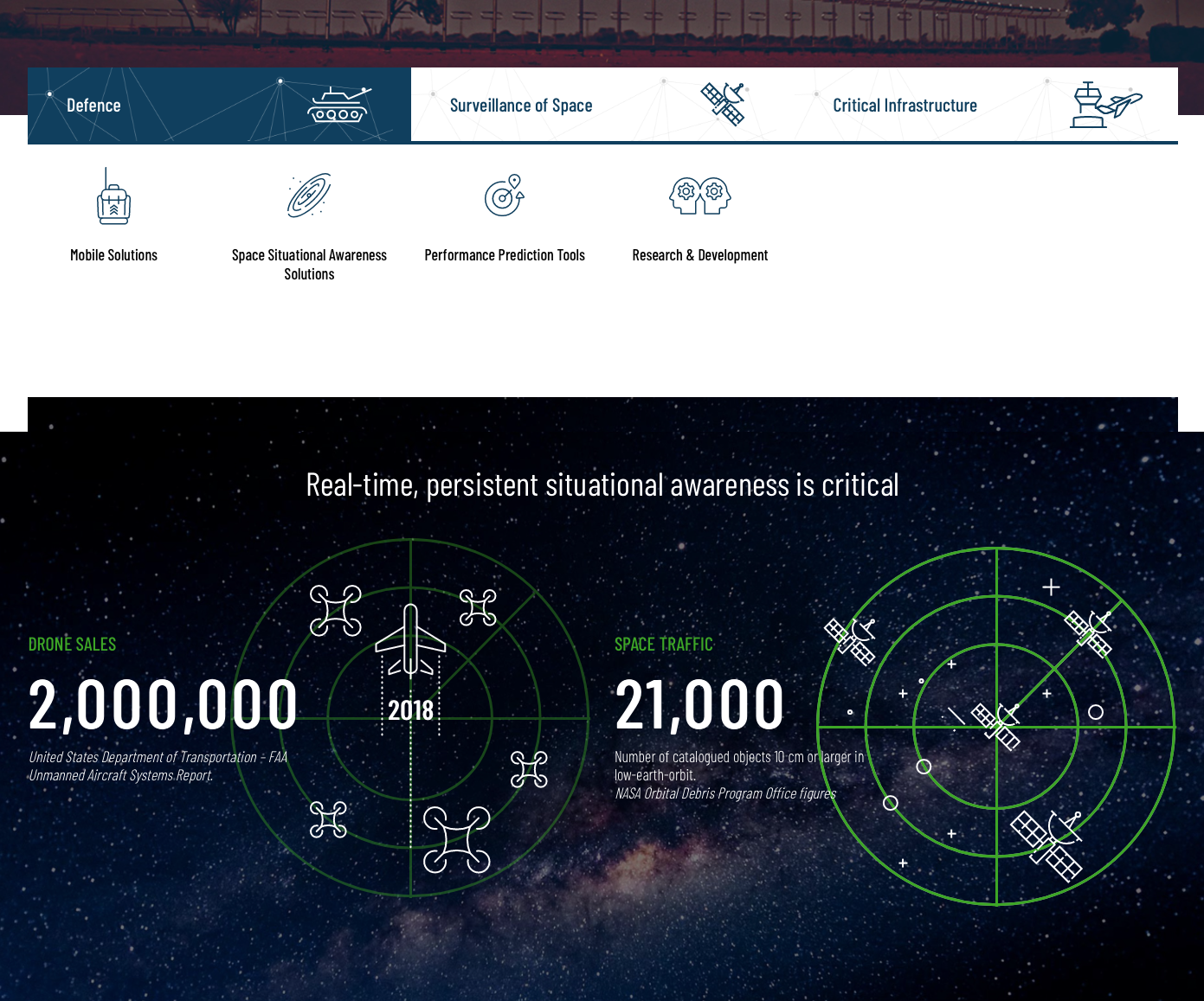
Task: Click the control tower and airplane icon
Action: tap(1105, 105)
